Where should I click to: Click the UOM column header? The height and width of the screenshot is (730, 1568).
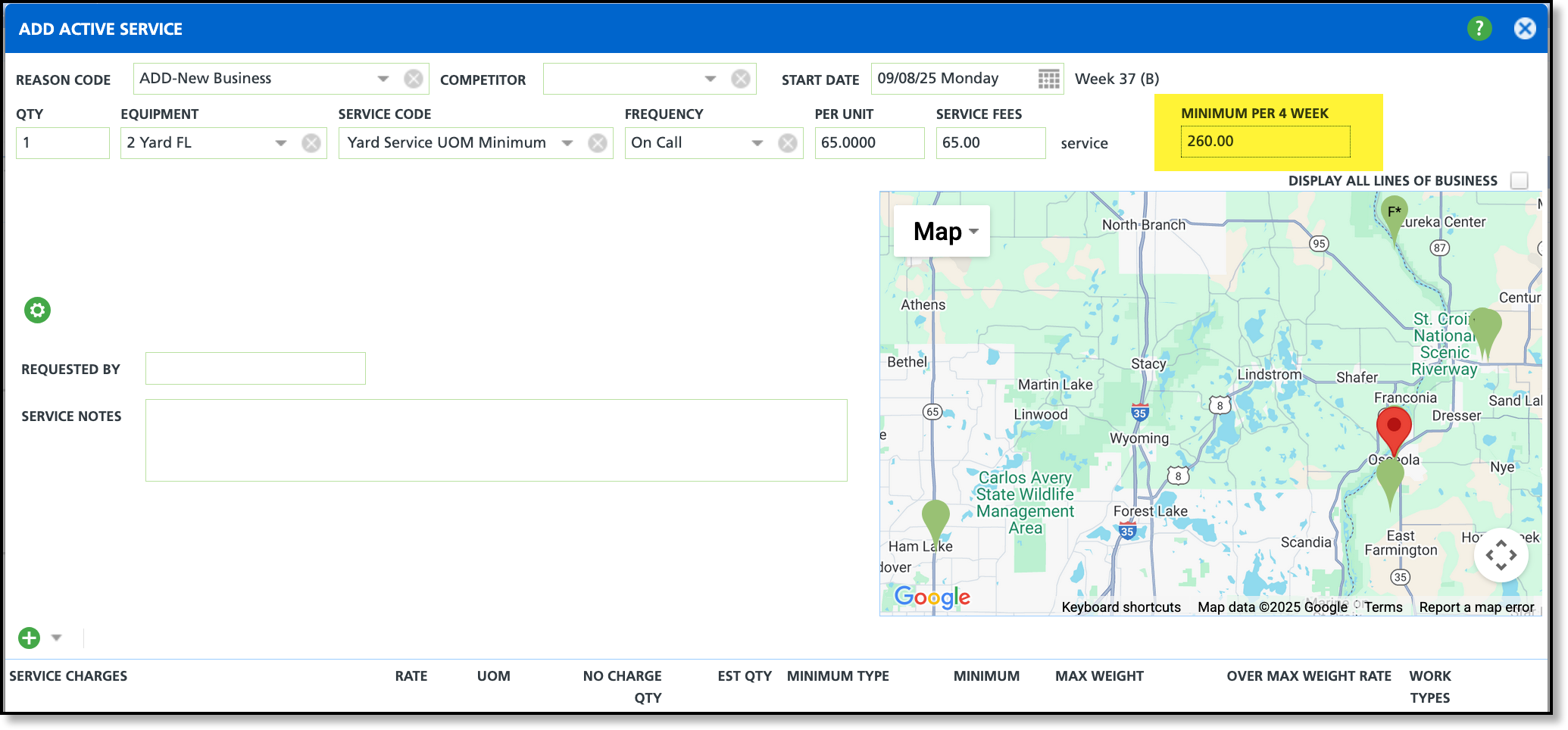pyautogui.click(x=494, y=676)
